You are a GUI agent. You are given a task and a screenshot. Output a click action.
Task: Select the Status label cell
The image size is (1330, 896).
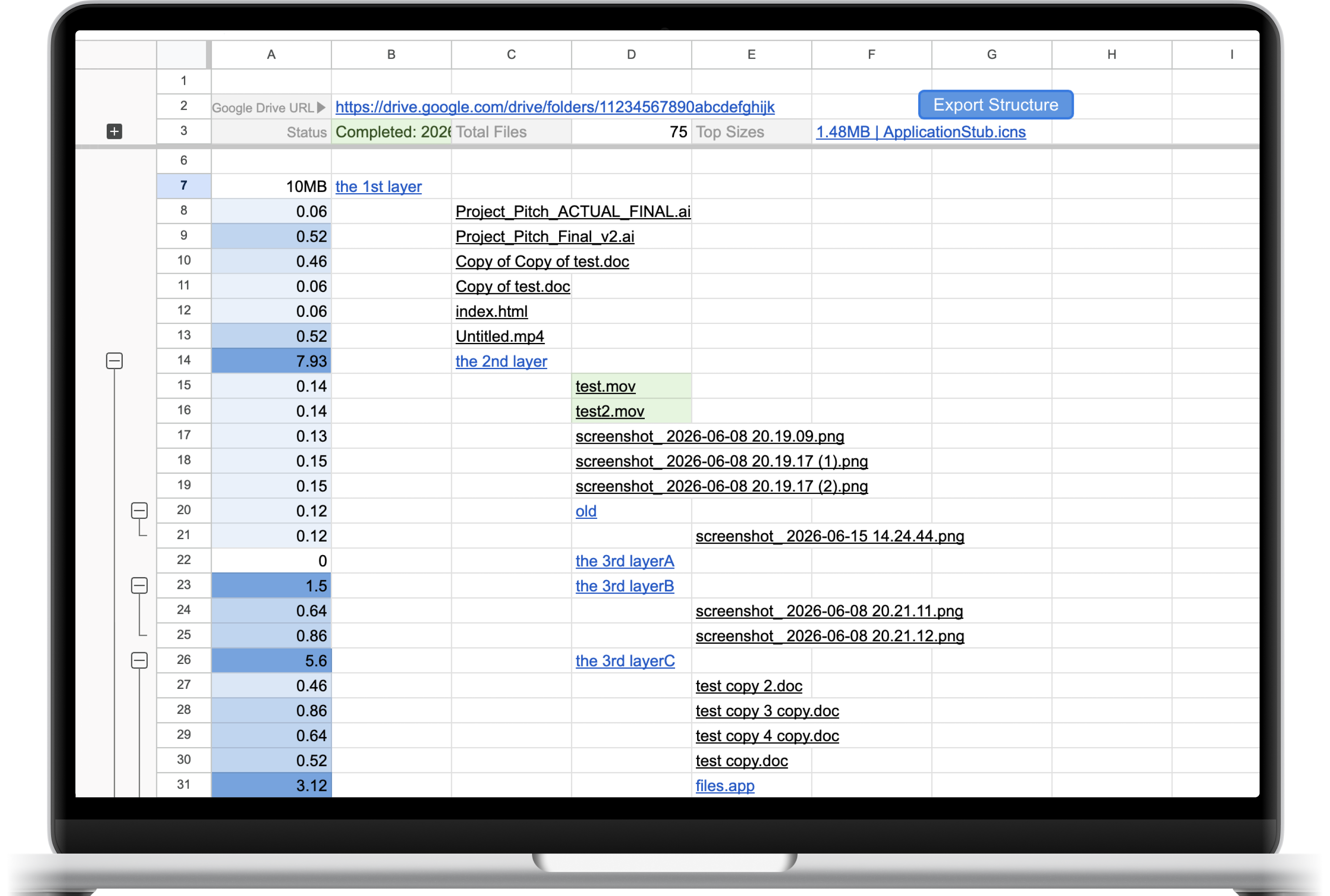(271, 132)
